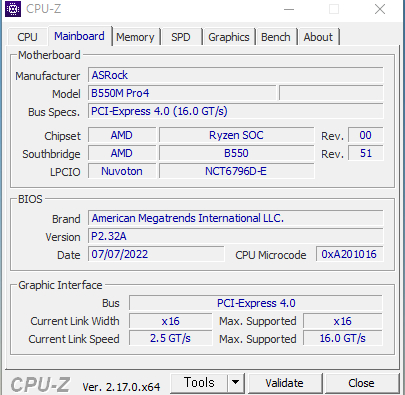405x395 pixels.
Task: Click the Tools button
Action: pos(199,383)
